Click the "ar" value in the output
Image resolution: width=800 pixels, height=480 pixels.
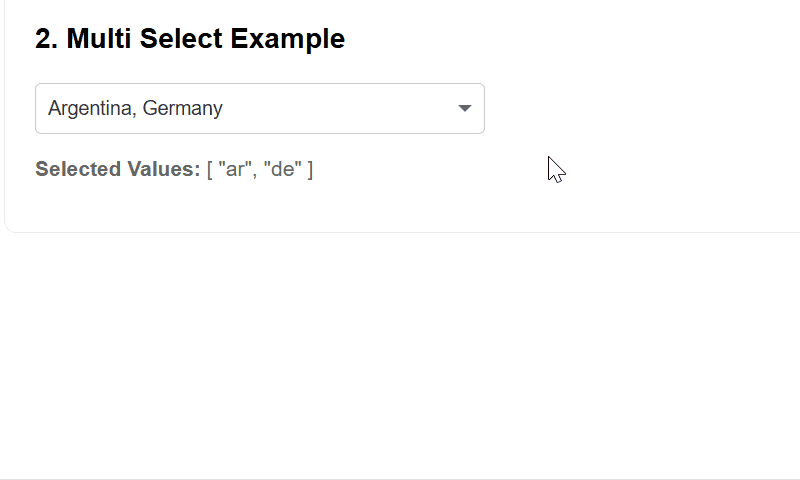point(236,169)
